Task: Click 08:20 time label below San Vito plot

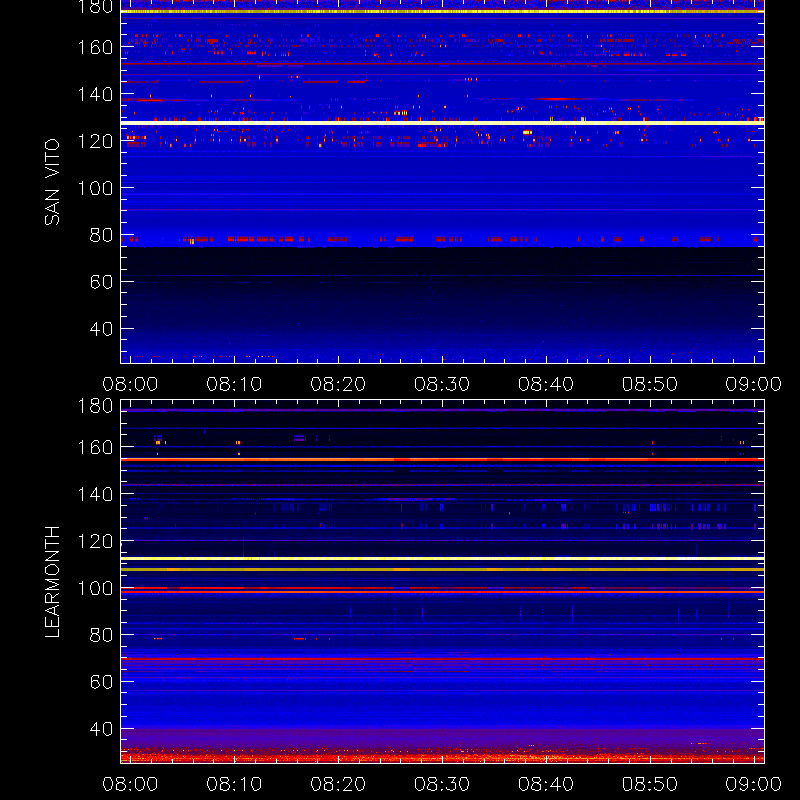Action: click(x=338, y=384)
